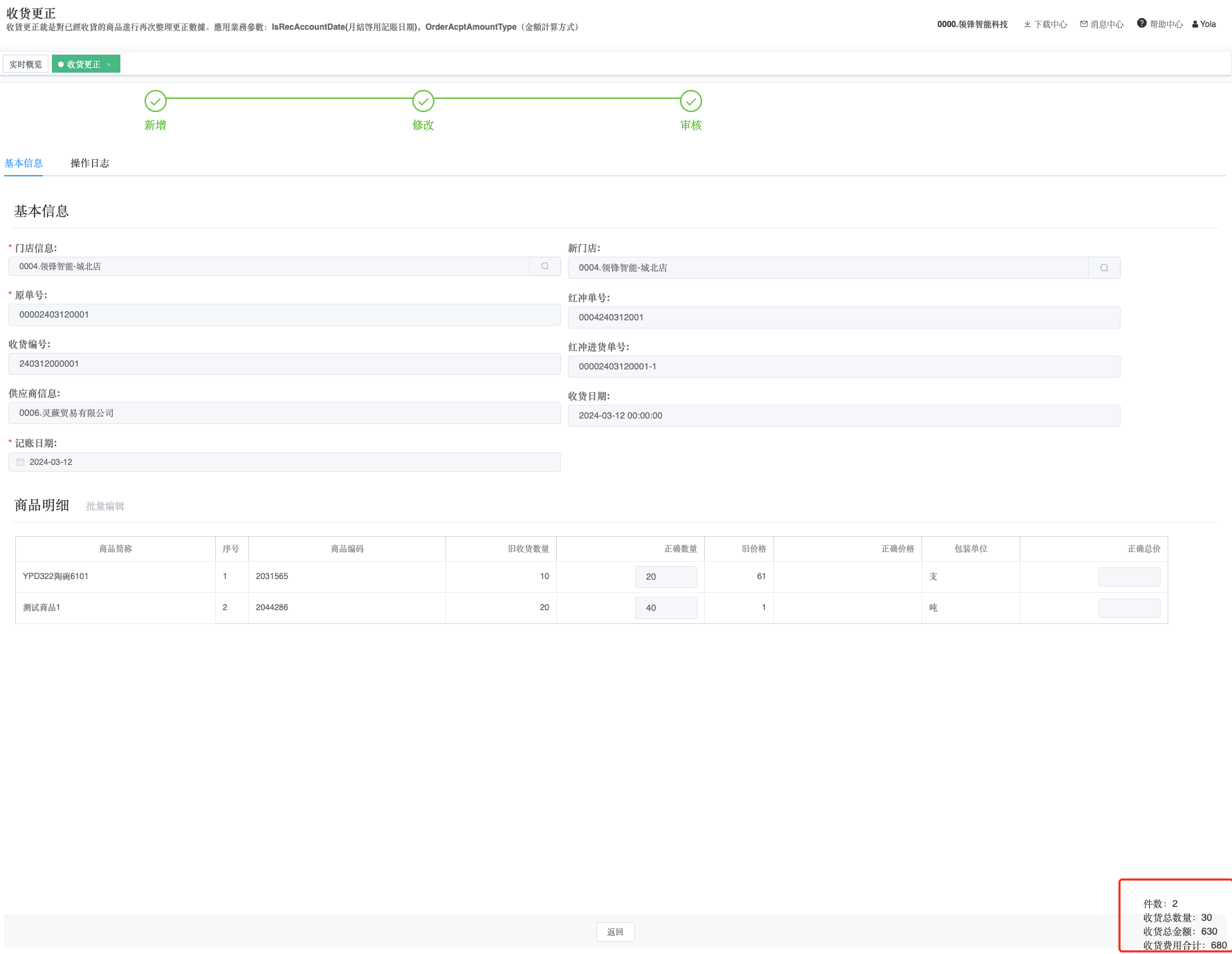Screen dimensions: 1232x954
Task: Click the 新门店 search magnifier icon
Action: 1104,268
